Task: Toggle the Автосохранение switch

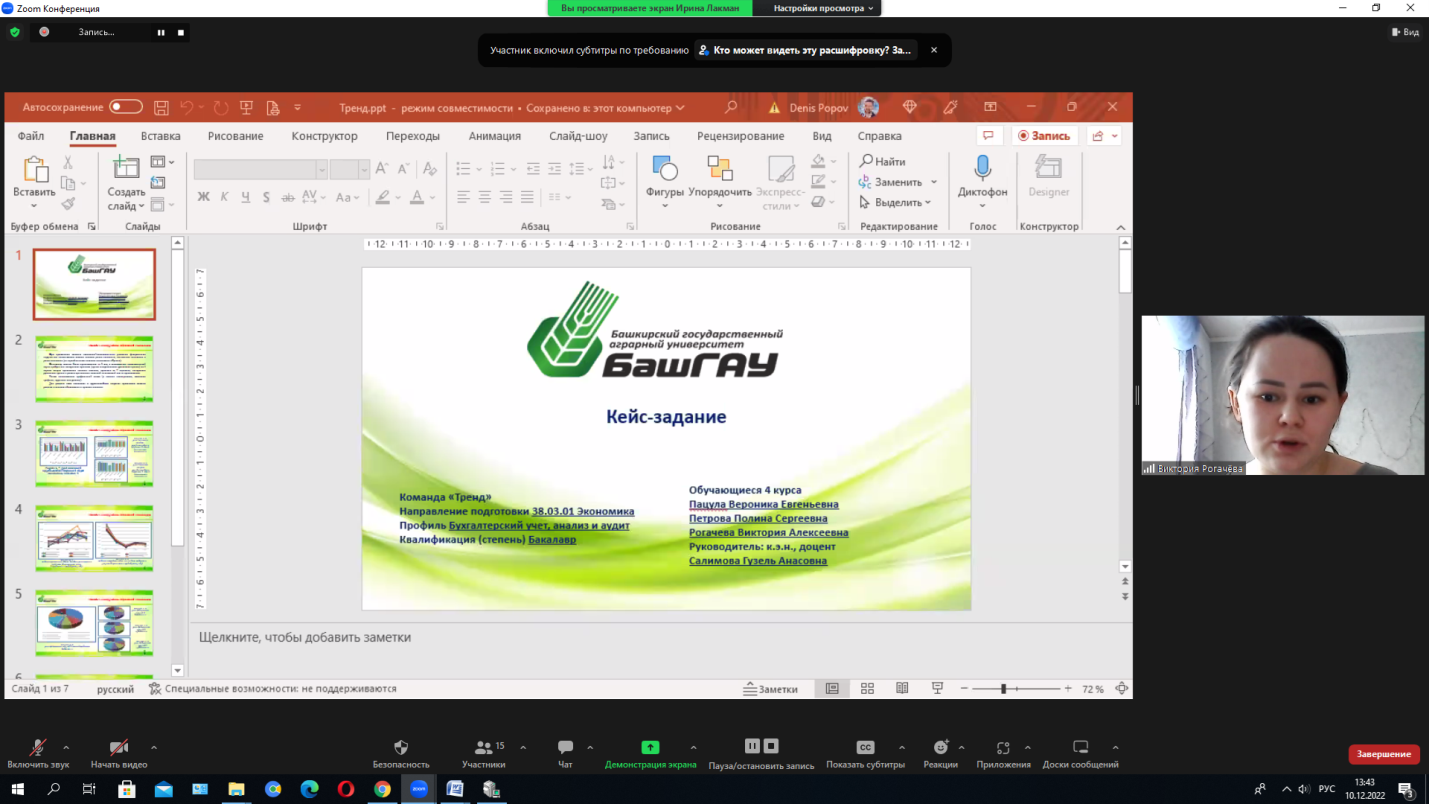Action: (x=126, y=107)
